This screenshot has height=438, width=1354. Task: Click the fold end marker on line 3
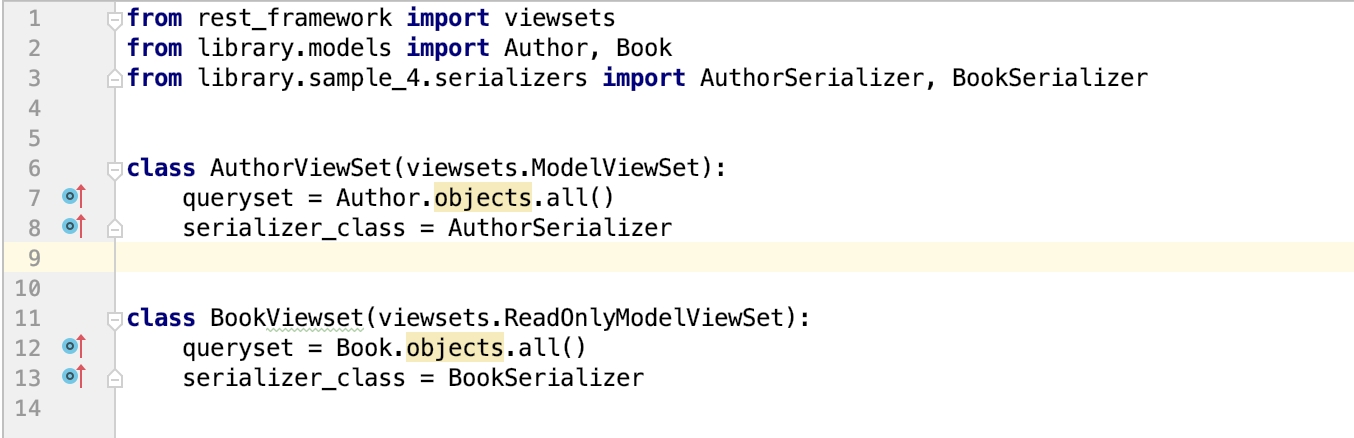tap(115, 78)
